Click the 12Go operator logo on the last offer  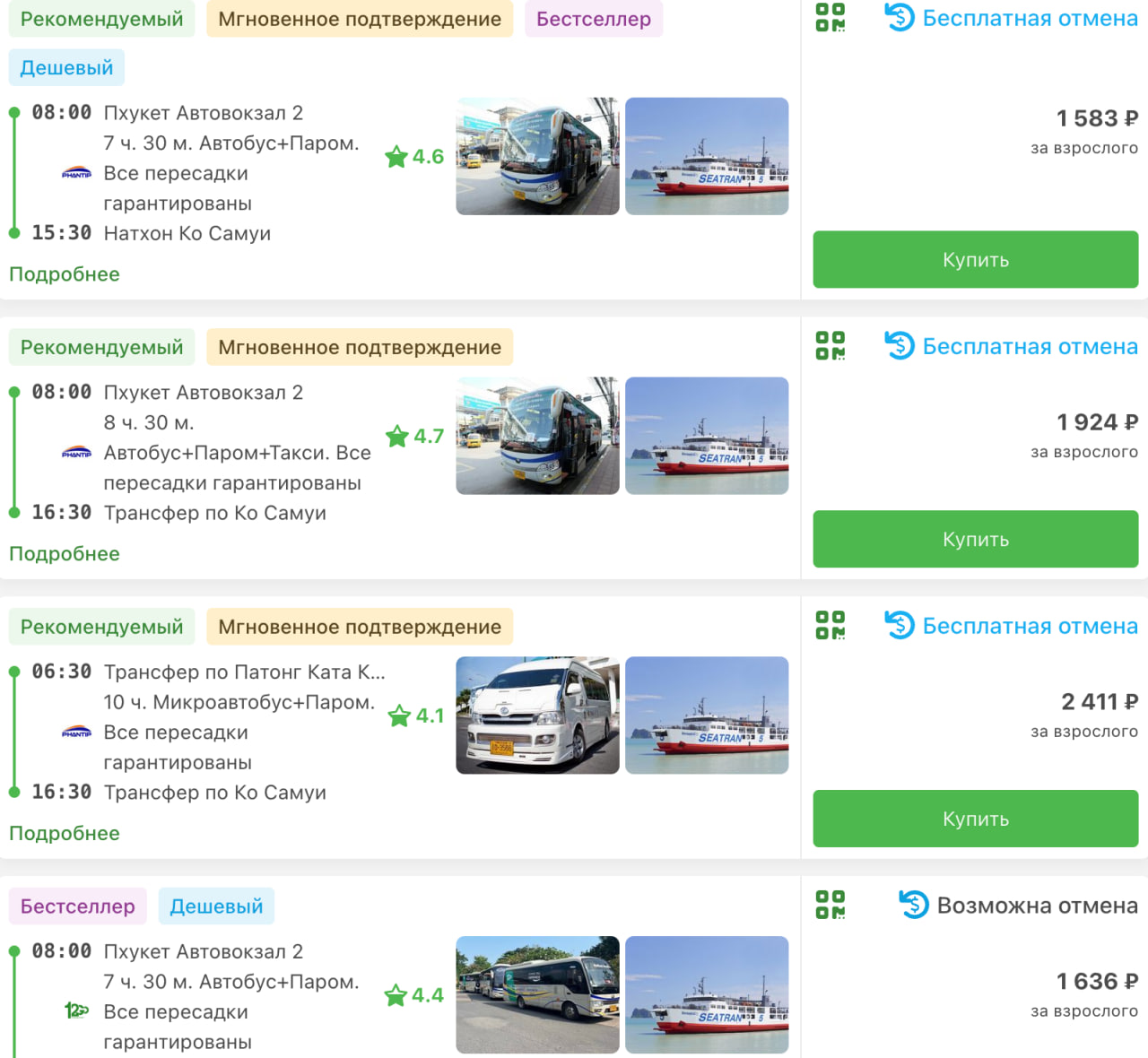coord(76,1011)
